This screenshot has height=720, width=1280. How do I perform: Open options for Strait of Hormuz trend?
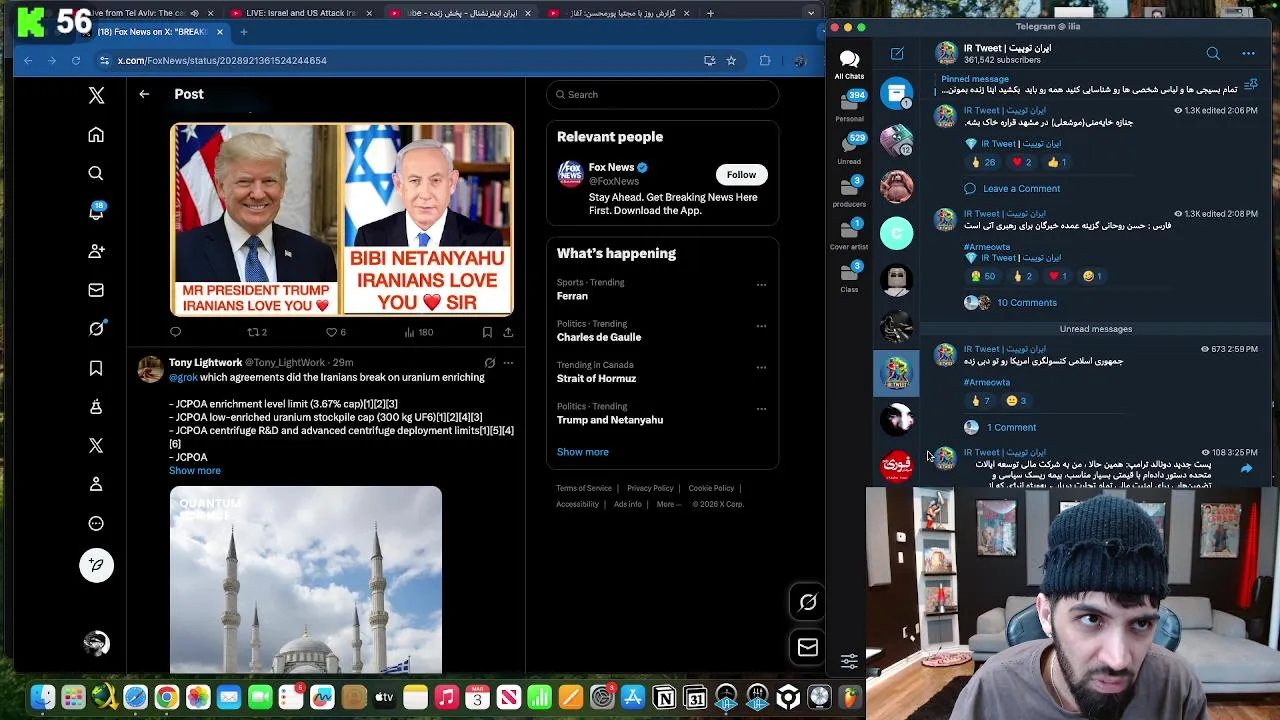(761, 367)
